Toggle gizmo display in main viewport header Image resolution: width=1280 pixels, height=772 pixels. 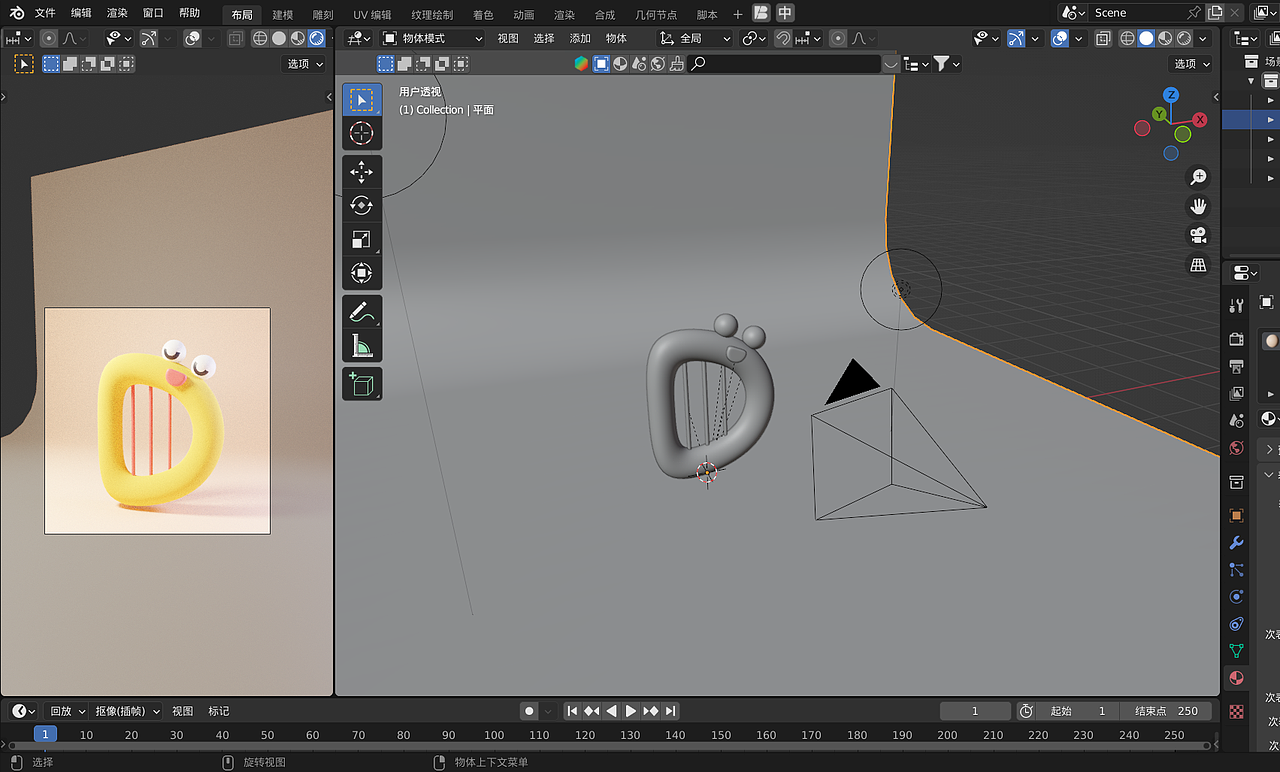[1016, 38]
